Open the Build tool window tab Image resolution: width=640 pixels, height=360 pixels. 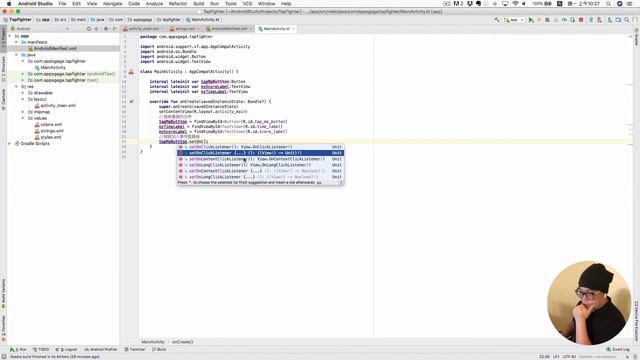(x=159, y=350)
